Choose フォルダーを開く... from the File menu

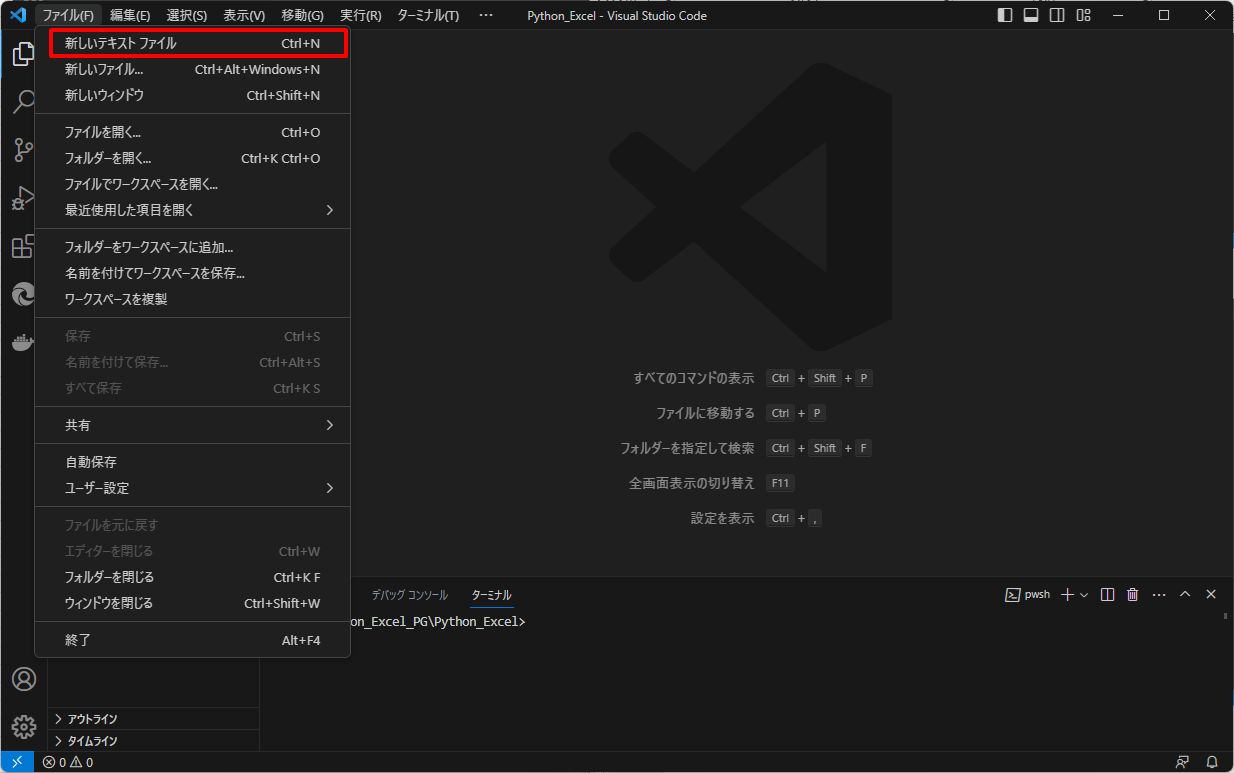click(192, 158)
